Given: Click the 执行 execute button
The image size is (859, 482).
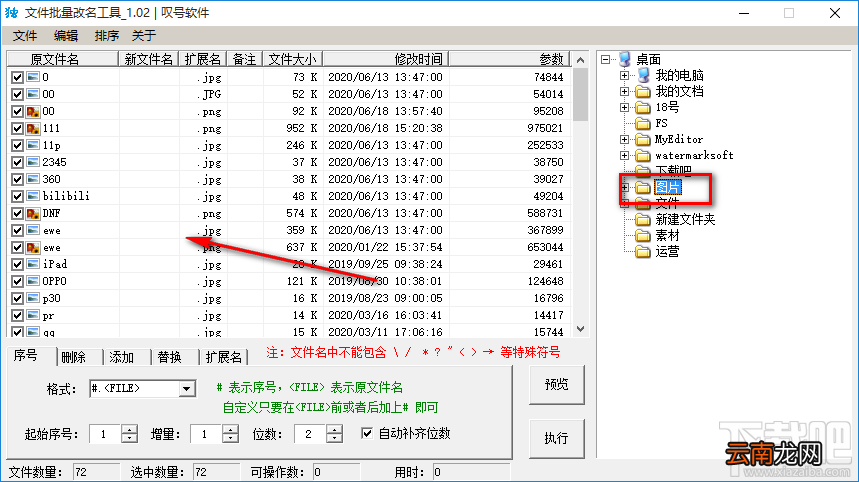Looking at the screenshot, I should click(x=557, y=438).
